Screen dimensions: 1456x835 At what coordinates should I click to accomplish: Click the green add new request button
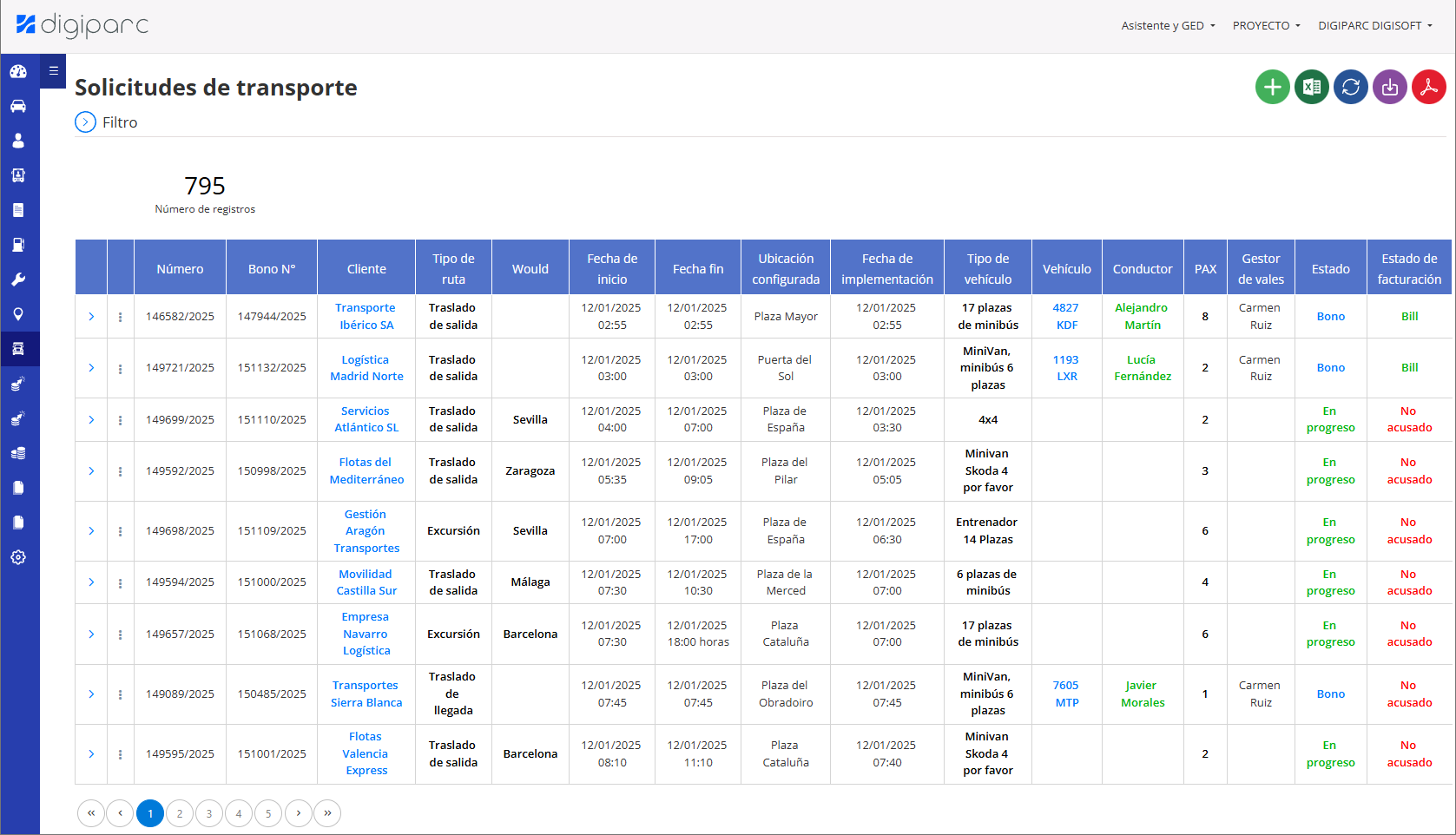(1272, 87)
